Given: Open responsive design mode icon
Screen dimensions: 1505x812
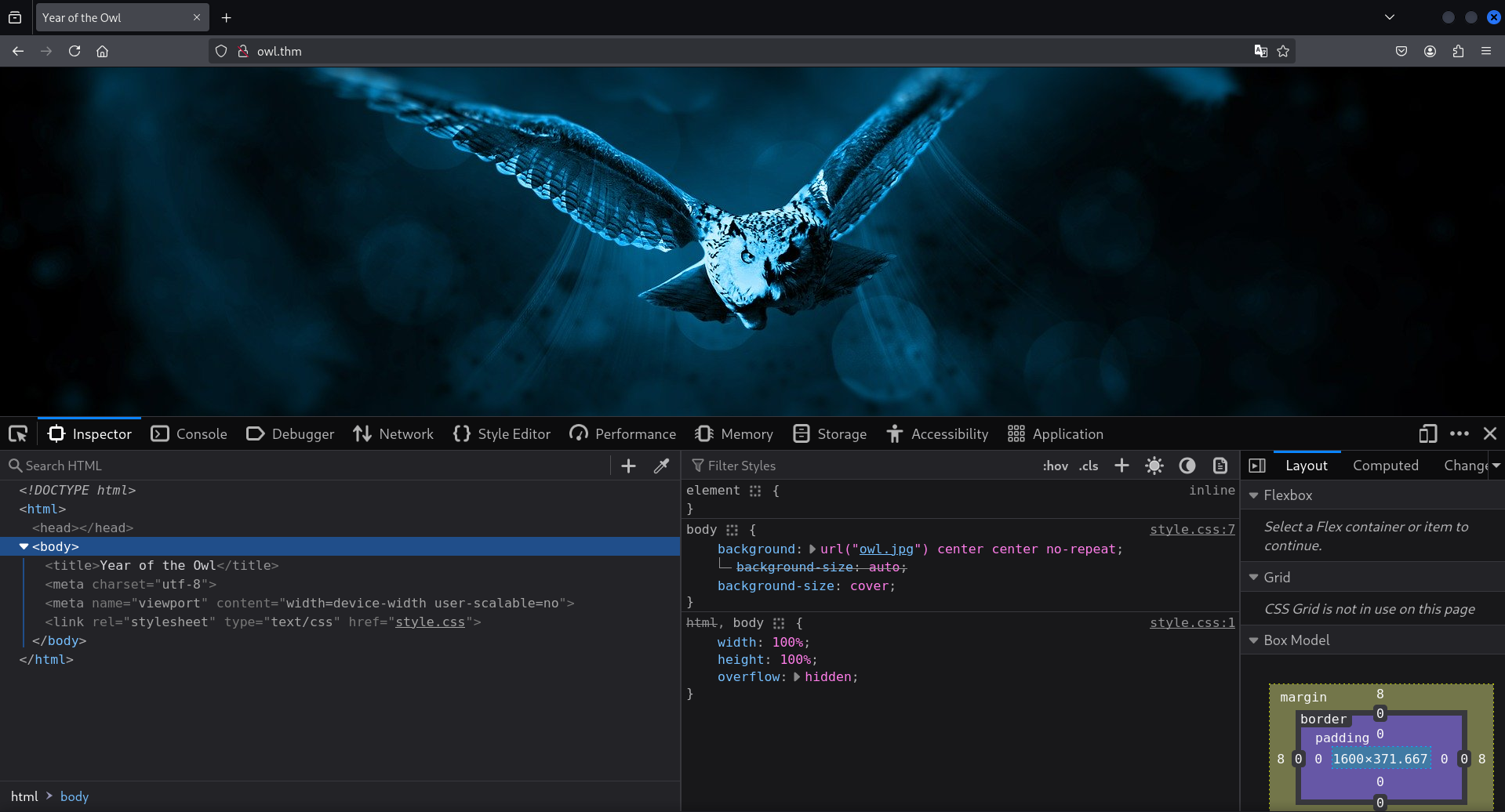Looking at the screenshot, I should pos(1427,433).
